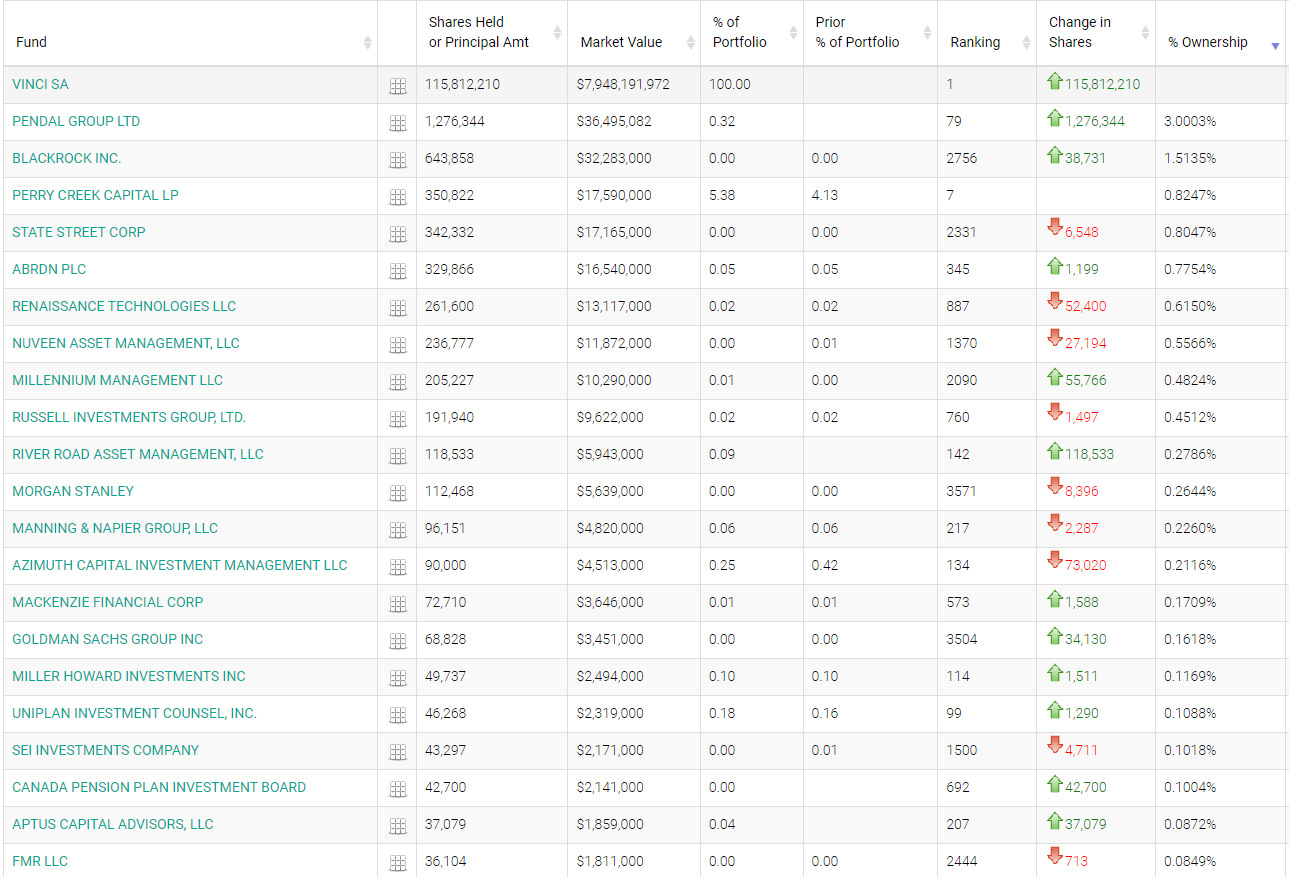
Task: Open AZIMUTH CAPITAL INVESTMENT MANAGEMENT link
Action: coord(180,565)
